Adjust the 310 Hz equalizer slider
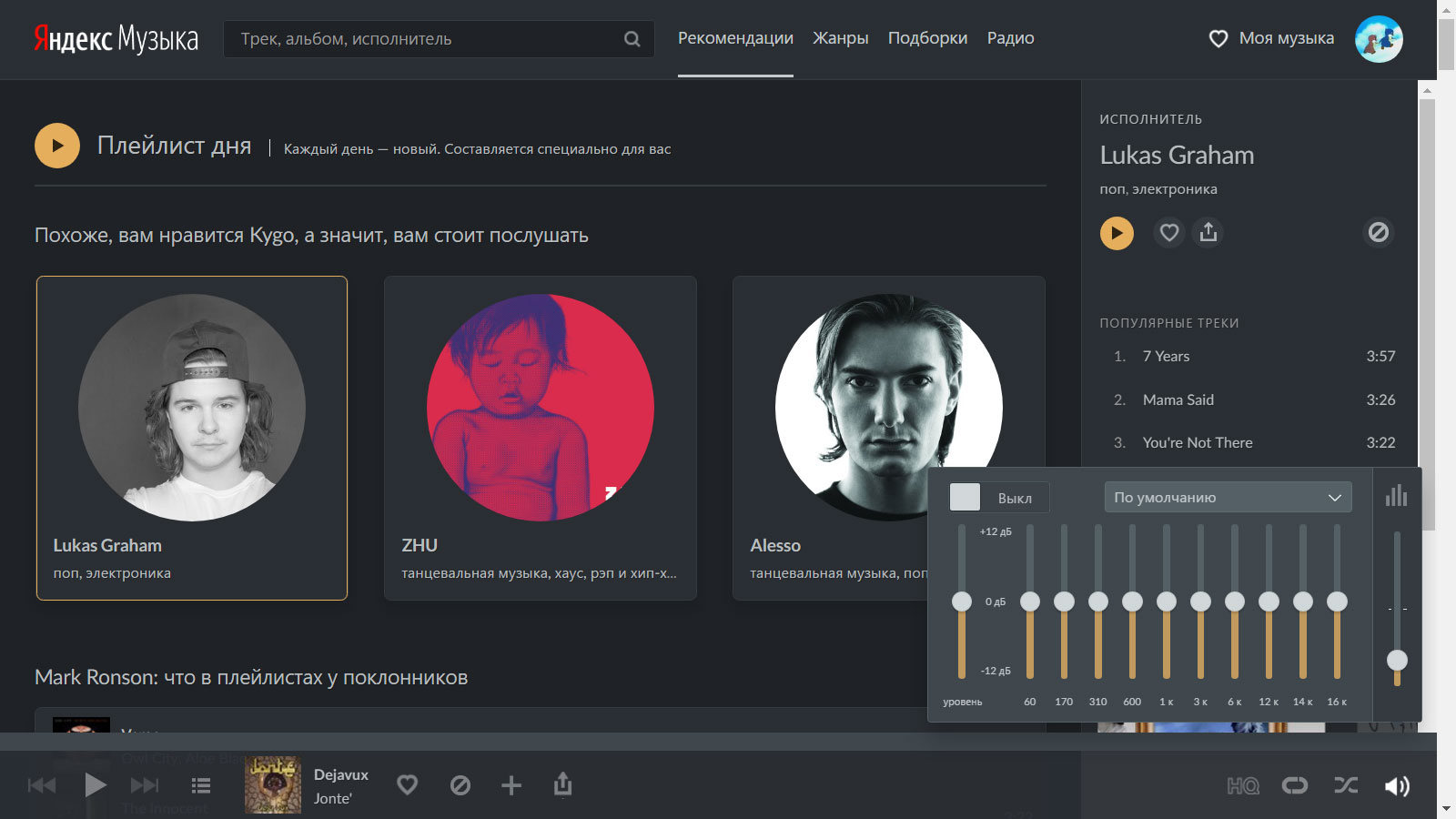 tap(1098, 602)
